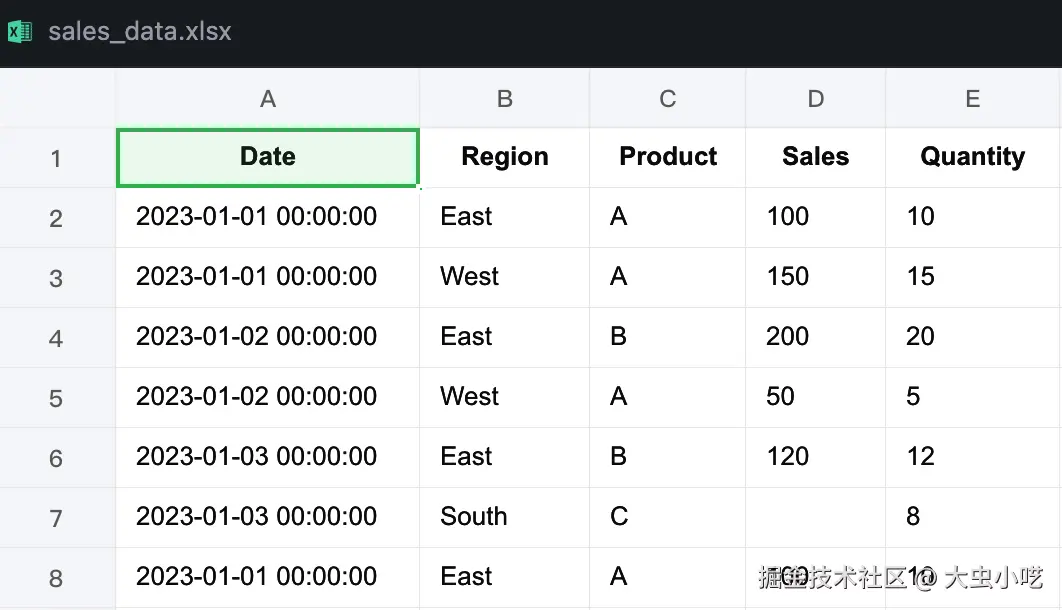This screenshot has width=1062, height=610.
Task: Select the Region header cell
Action: pyautogui.click(x=504, y=157)
